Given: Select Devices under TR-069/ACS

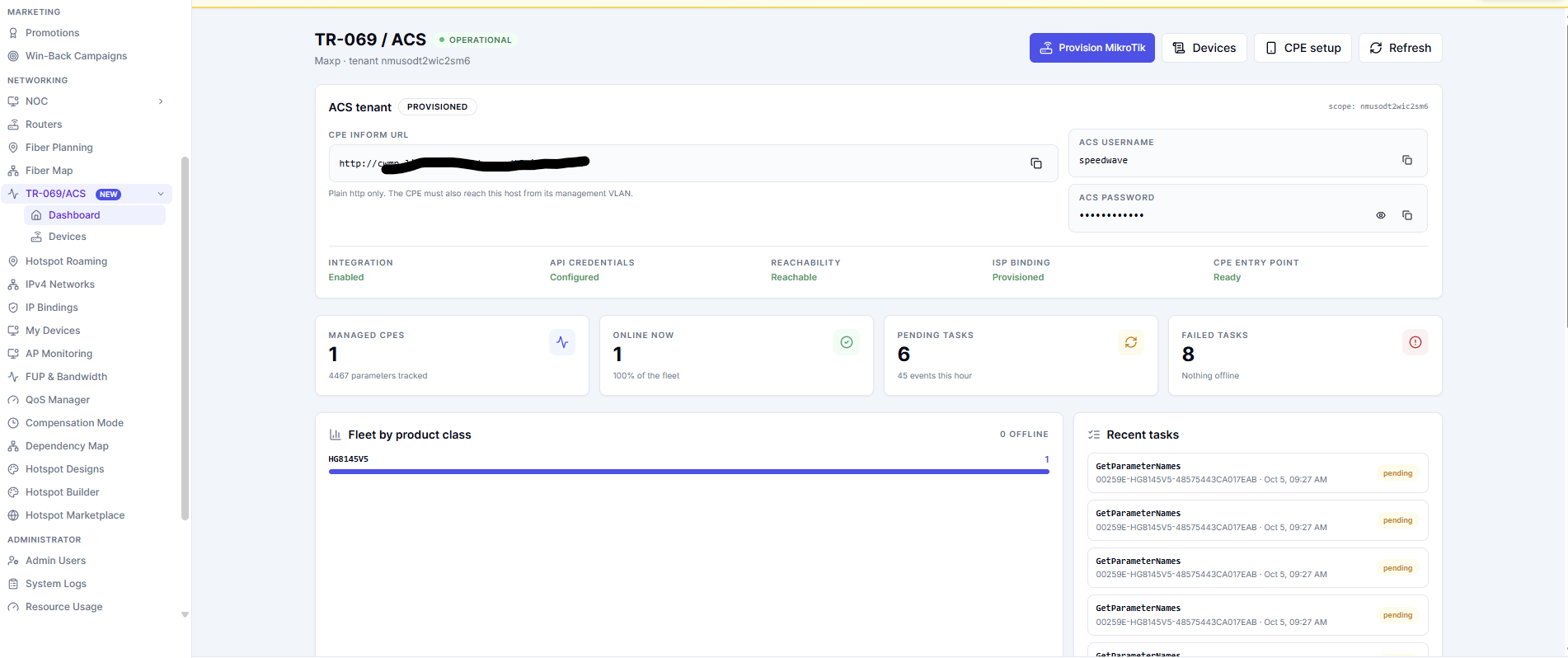Looking at the screenshot, I should (x=95, y=237).
